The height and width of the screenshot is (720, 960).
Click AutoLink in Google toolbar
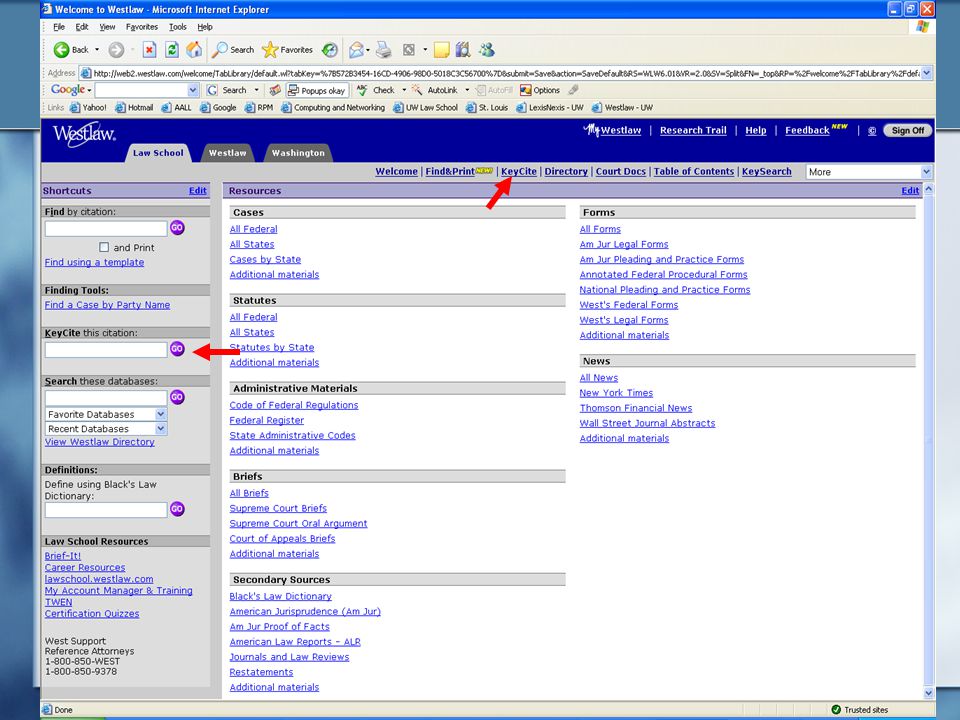tap(435, 90)
